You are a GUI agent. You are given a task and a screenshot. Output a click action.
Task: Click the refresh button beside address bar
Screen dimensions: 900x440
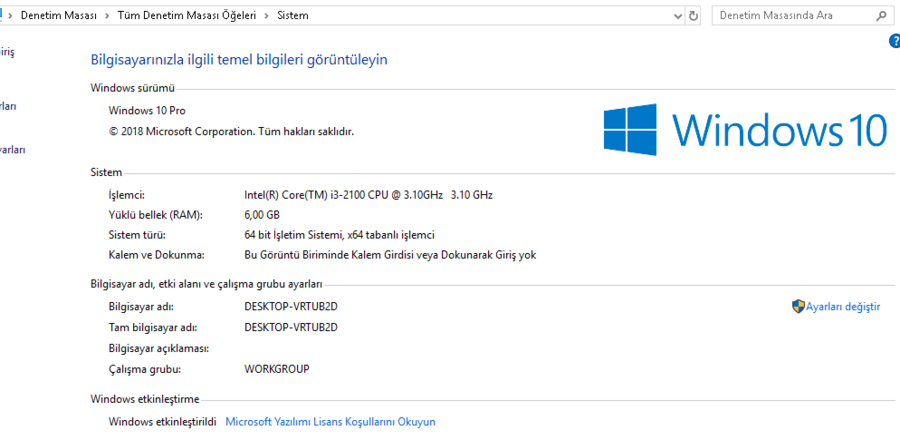[x=693, y=15]
